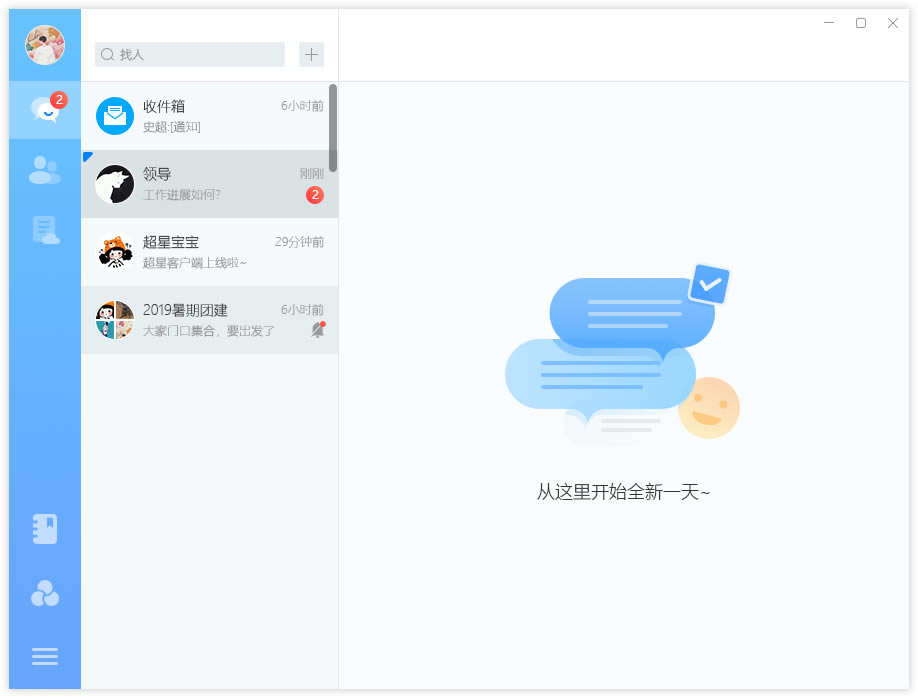Image resolution: width=918 pixels, height=698 pixels.
Task: Close the window
Action: [893, 23]
